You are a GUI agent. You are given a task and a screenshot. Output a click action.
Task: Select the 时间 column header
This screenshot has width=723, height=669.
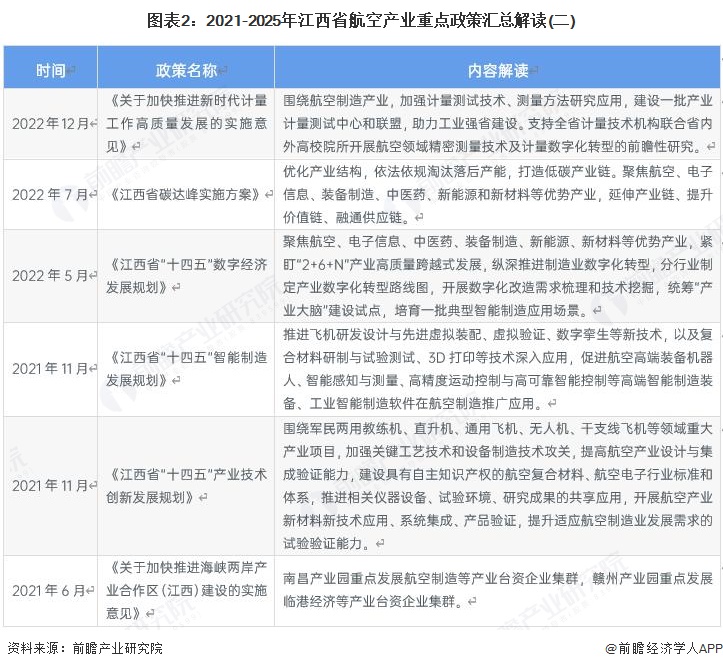[52, 69]
